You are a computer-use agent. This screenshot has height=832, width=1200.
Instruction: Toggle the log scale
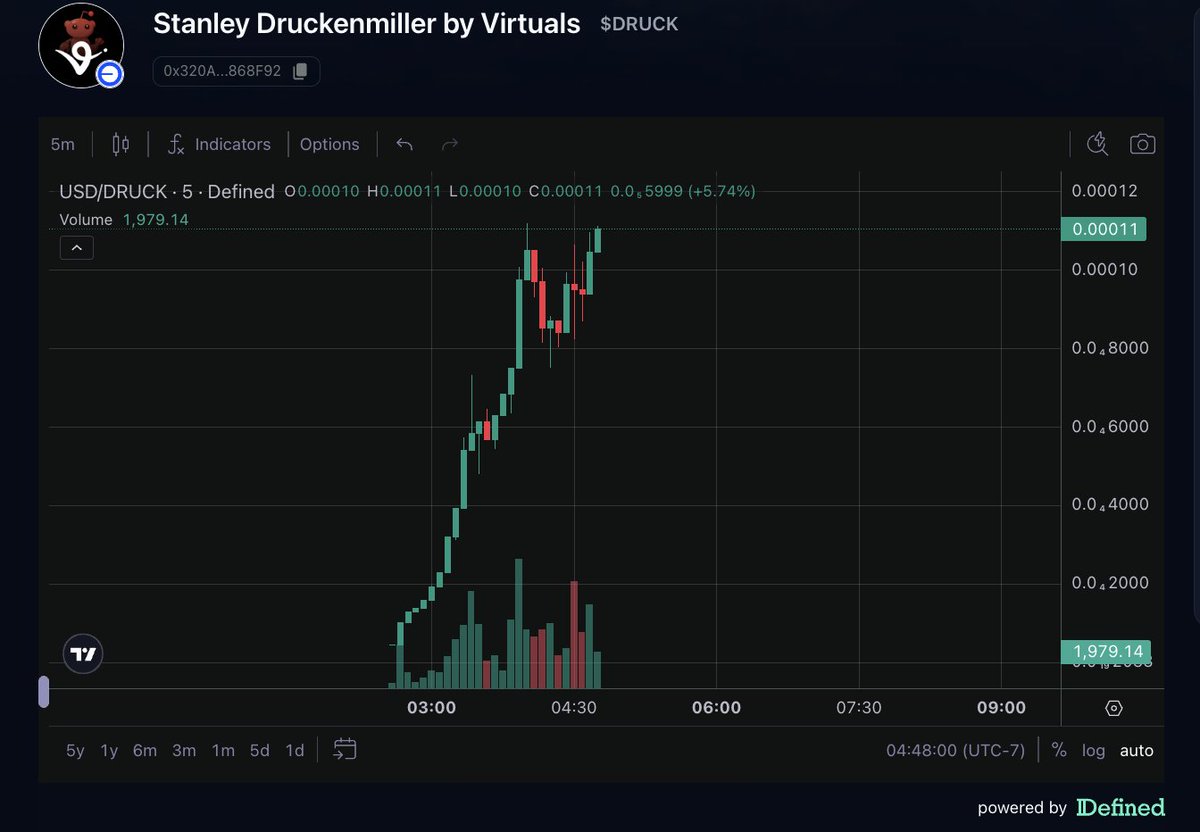pyautogui.click(x=1093, y=750)
